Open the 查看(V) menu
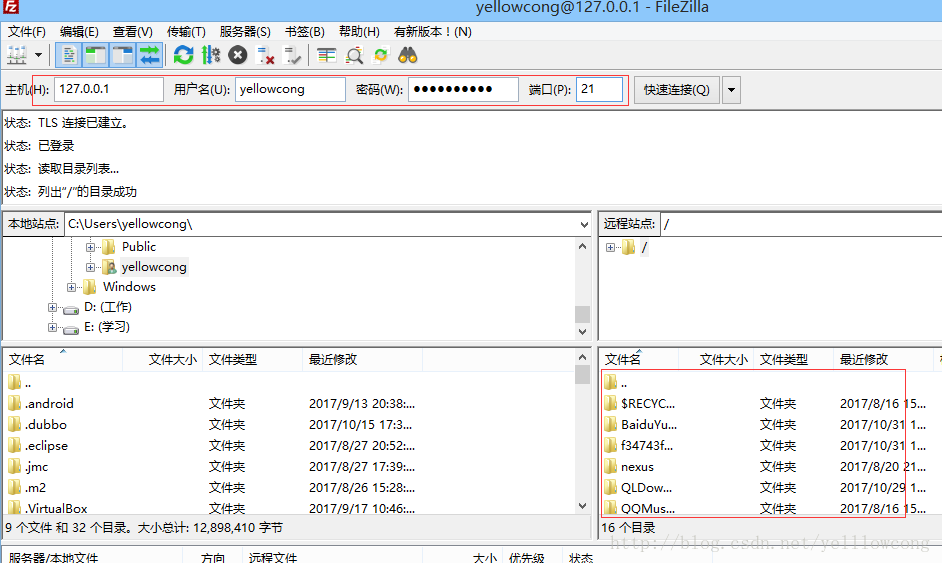 point(132,31)
